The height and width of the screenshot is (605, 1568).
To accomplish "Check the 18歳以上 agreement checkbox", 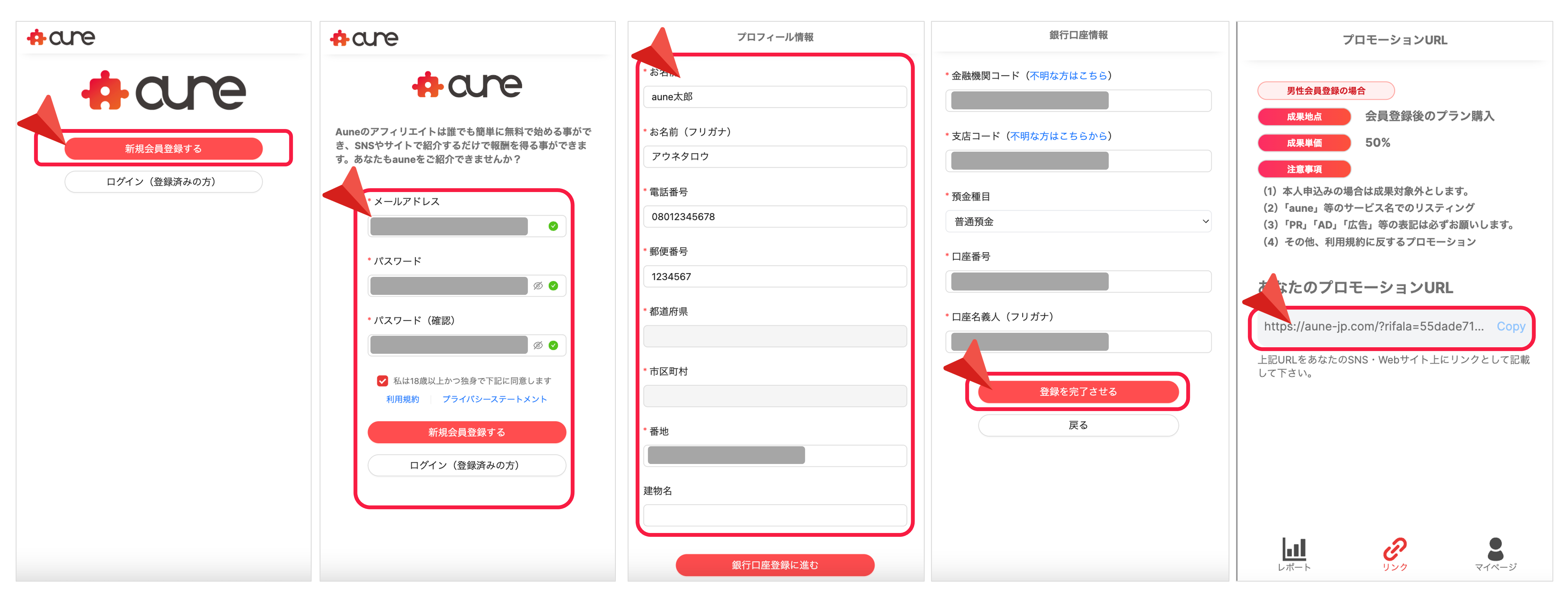I will coord(382,381).
